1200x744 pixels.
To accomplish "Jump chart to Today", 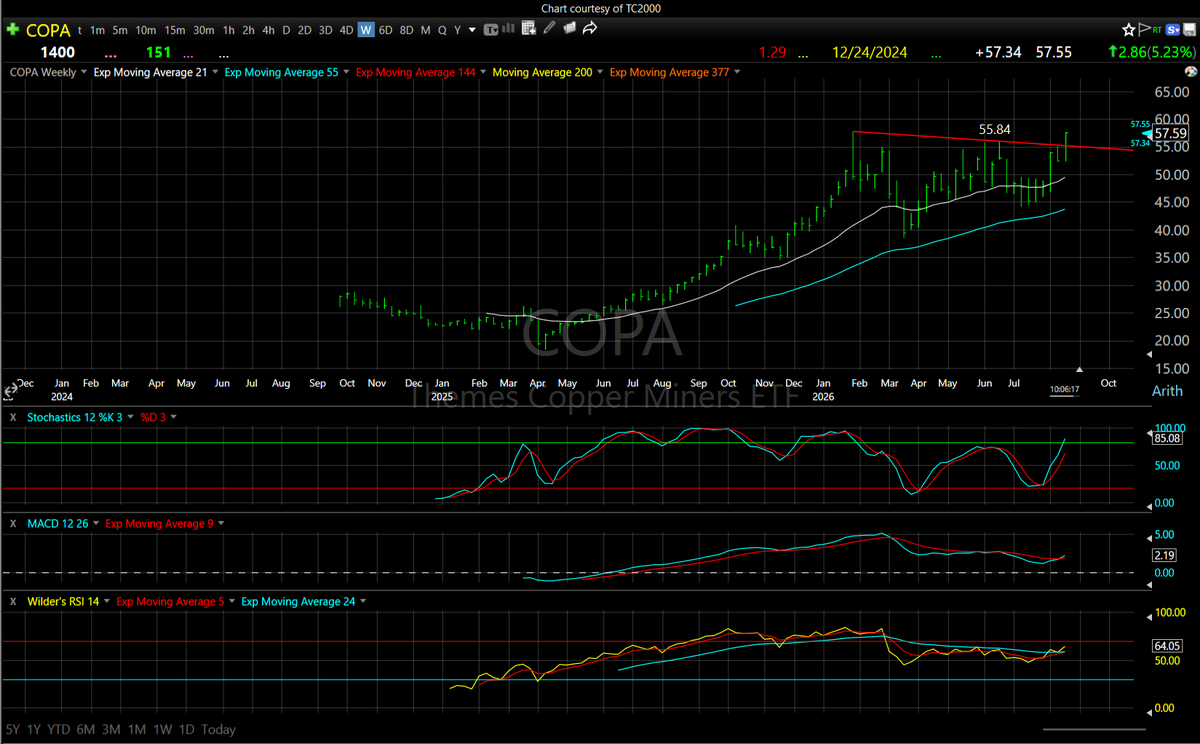I will pyautogui.click(x=218, y=729).
